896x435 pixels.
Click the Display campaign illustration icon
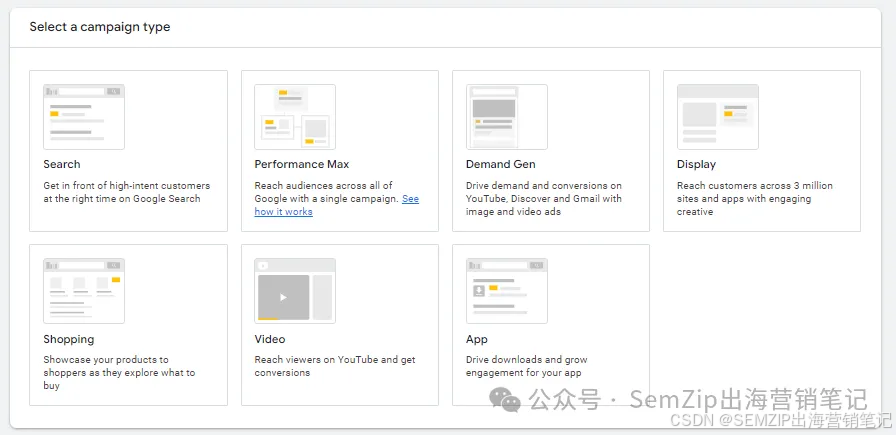718,117
